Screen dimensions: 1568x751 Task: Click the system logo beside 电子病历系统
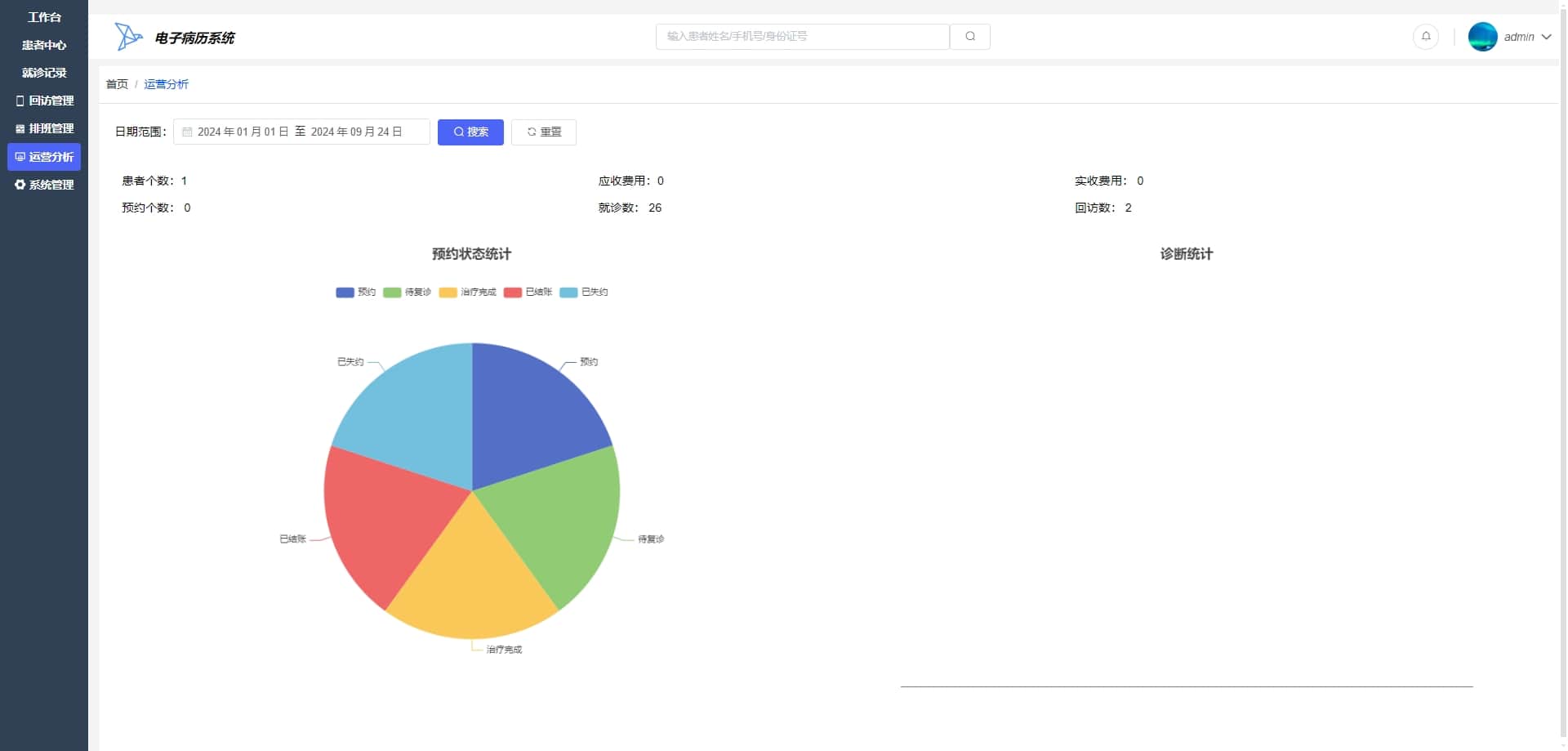pyautogui.click(x=128, y=37)
